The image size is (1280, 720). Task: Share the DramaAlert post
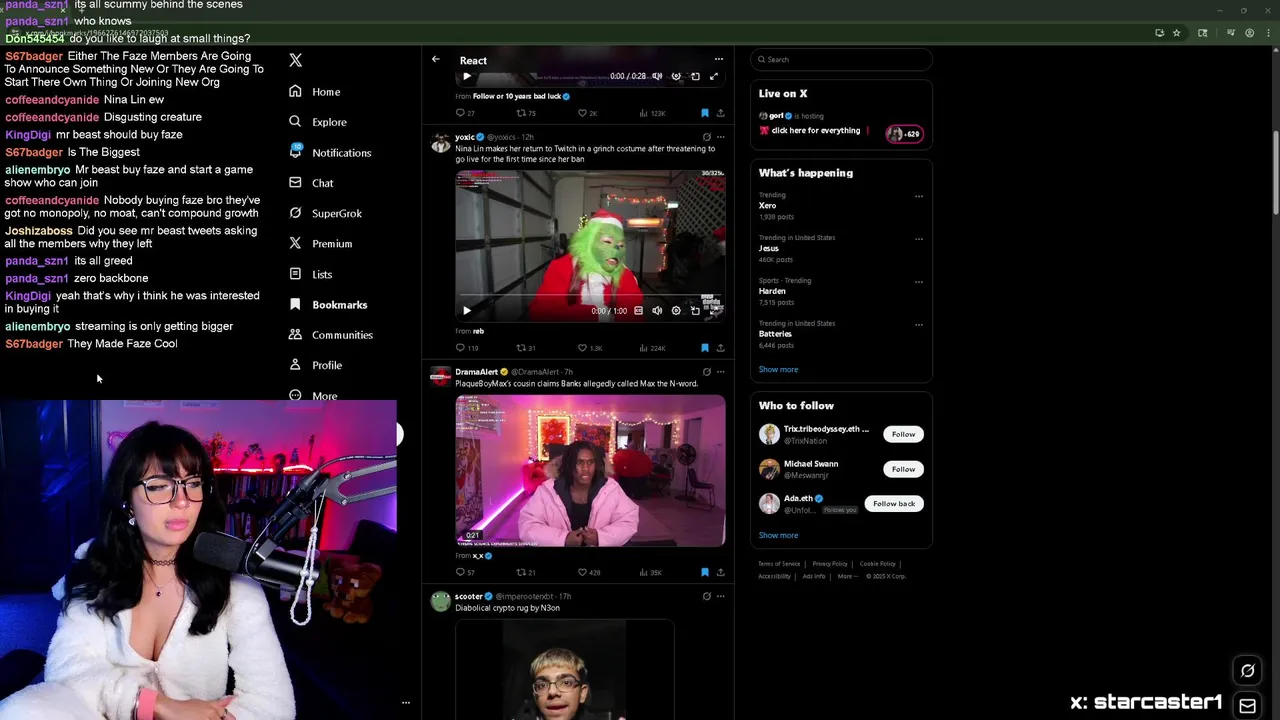coord(720,572)
